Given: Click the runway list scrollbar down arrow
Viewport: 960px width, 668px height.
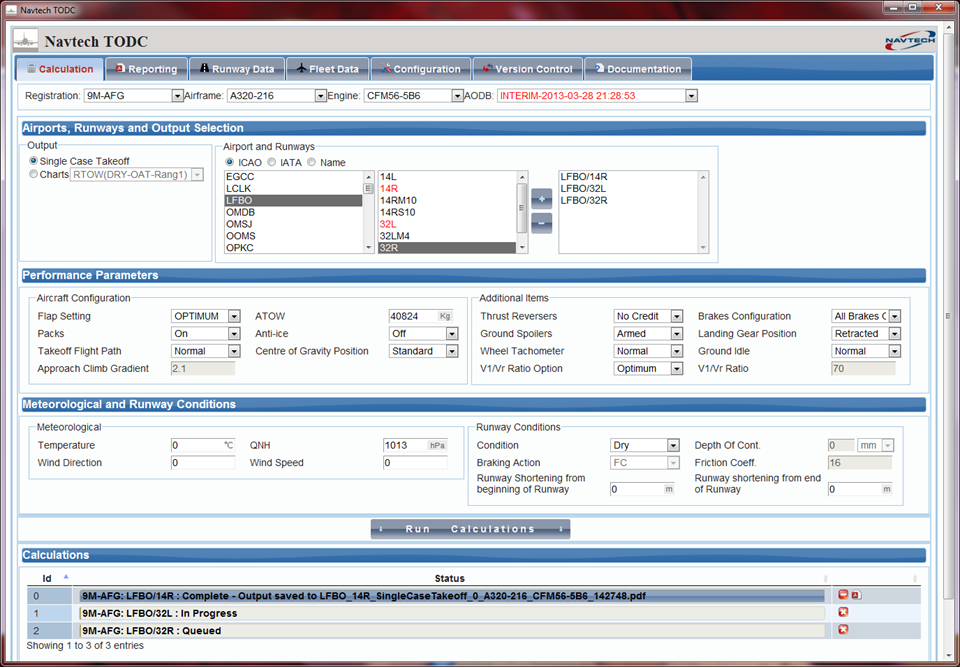Looking at the screenshot, I should [521, 248].
